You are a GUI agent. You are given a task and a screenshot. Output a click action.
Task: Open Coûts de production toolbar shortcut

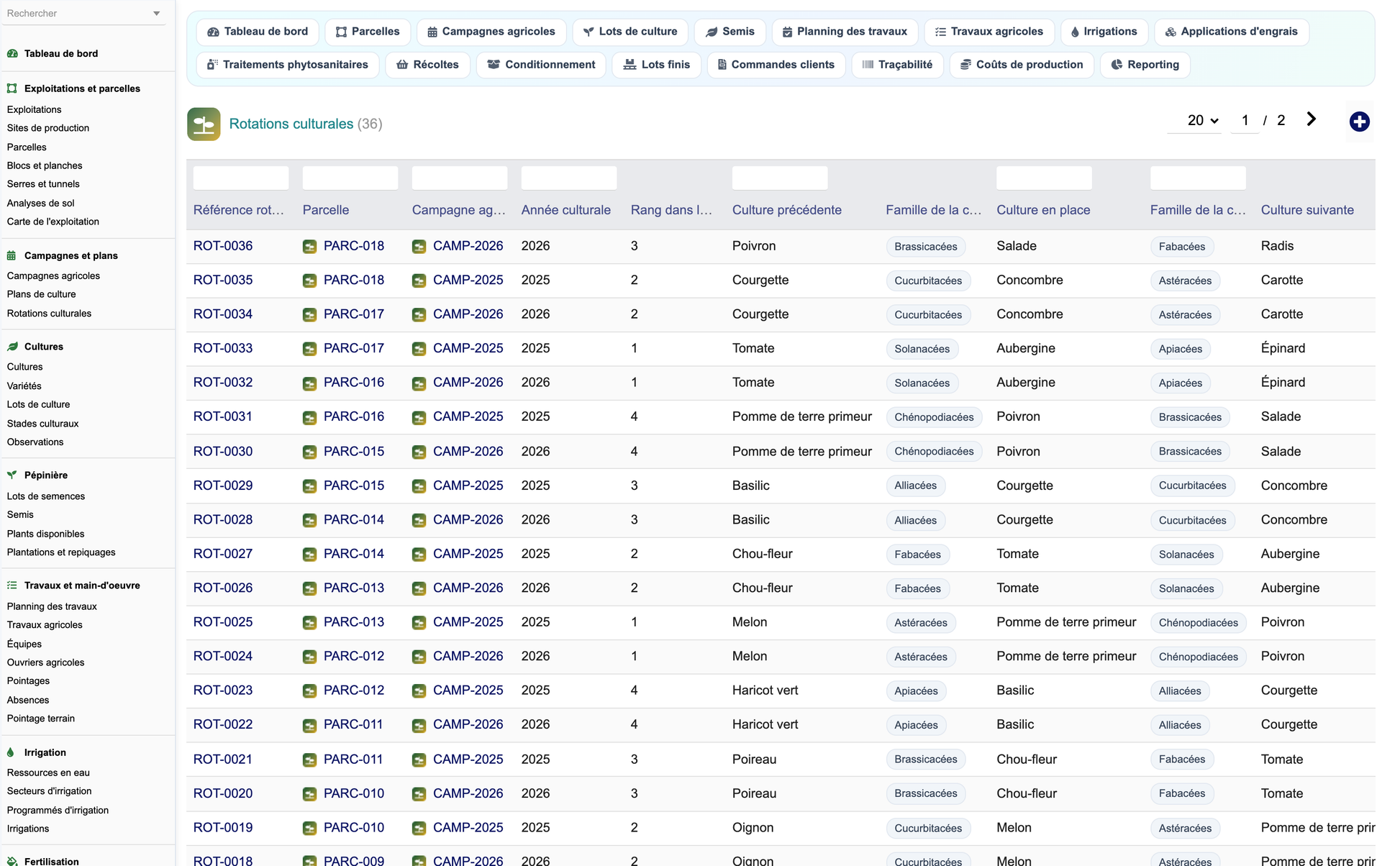[x=1022, y=65]
